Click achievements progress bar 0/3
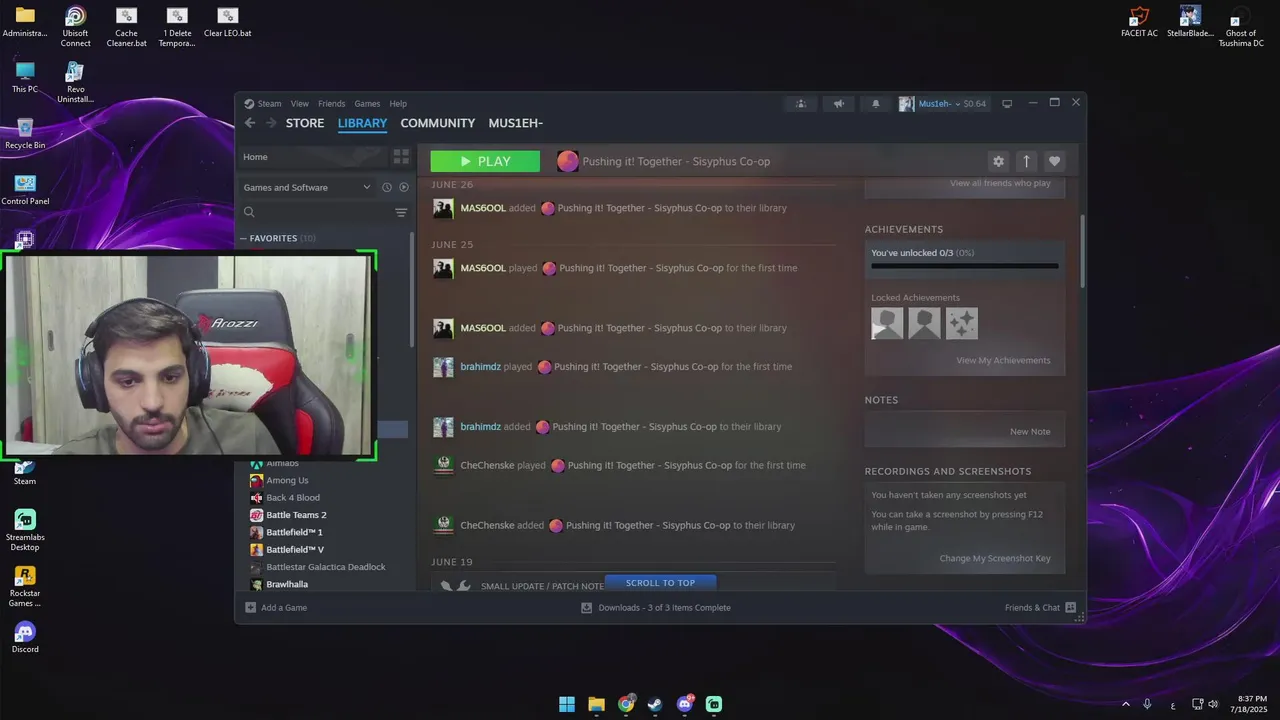 tap(964, 266)
